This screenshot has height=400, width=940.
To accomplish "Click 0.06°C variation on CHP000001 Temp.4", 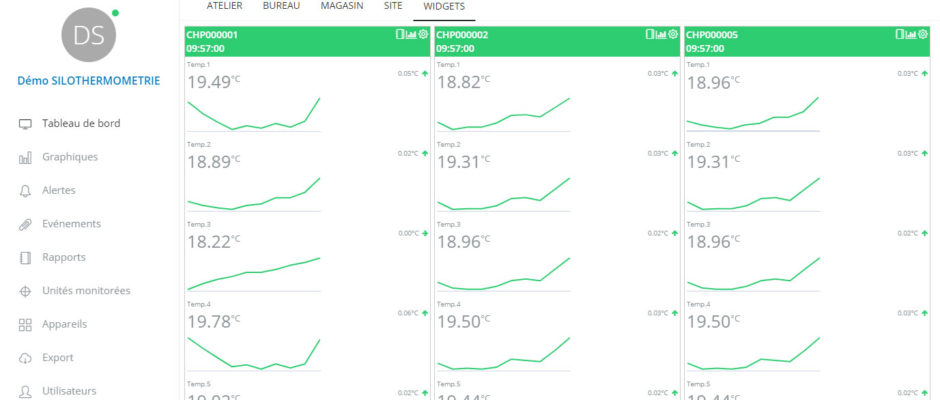I will tap(408, 313).
